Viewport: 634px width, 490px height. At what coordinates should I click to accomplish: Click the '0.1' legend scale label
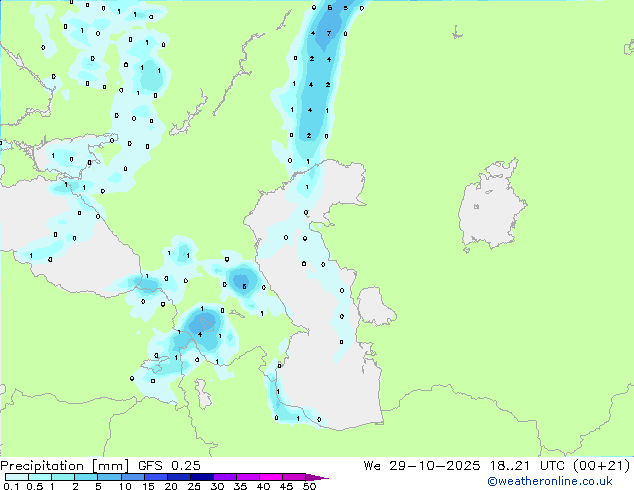11,486
